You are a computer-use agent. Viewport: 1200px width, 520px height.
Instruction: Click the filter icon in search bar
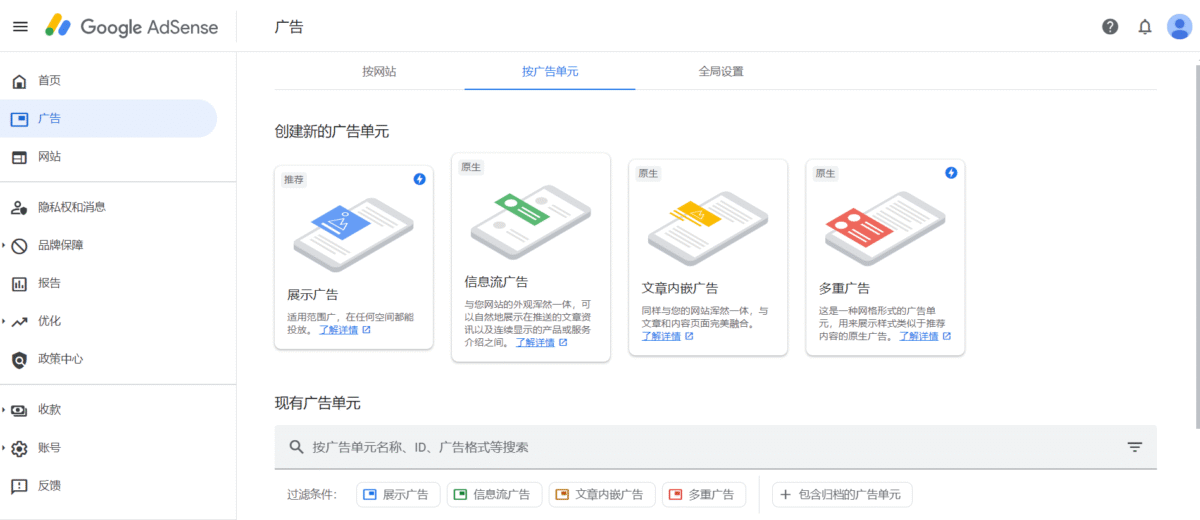1135,447
